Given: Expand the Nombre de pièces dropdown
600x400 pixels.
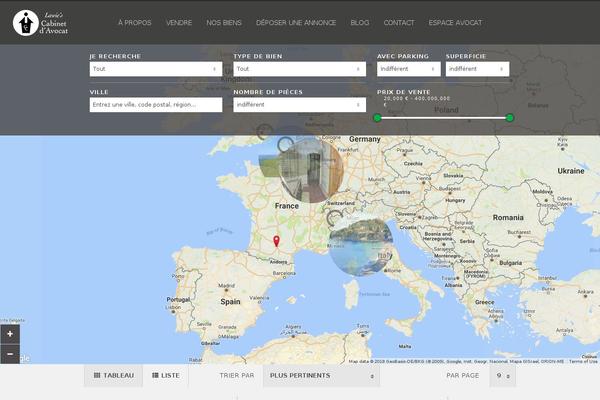Looking at the screenshot, I should [x=300, y=104].
